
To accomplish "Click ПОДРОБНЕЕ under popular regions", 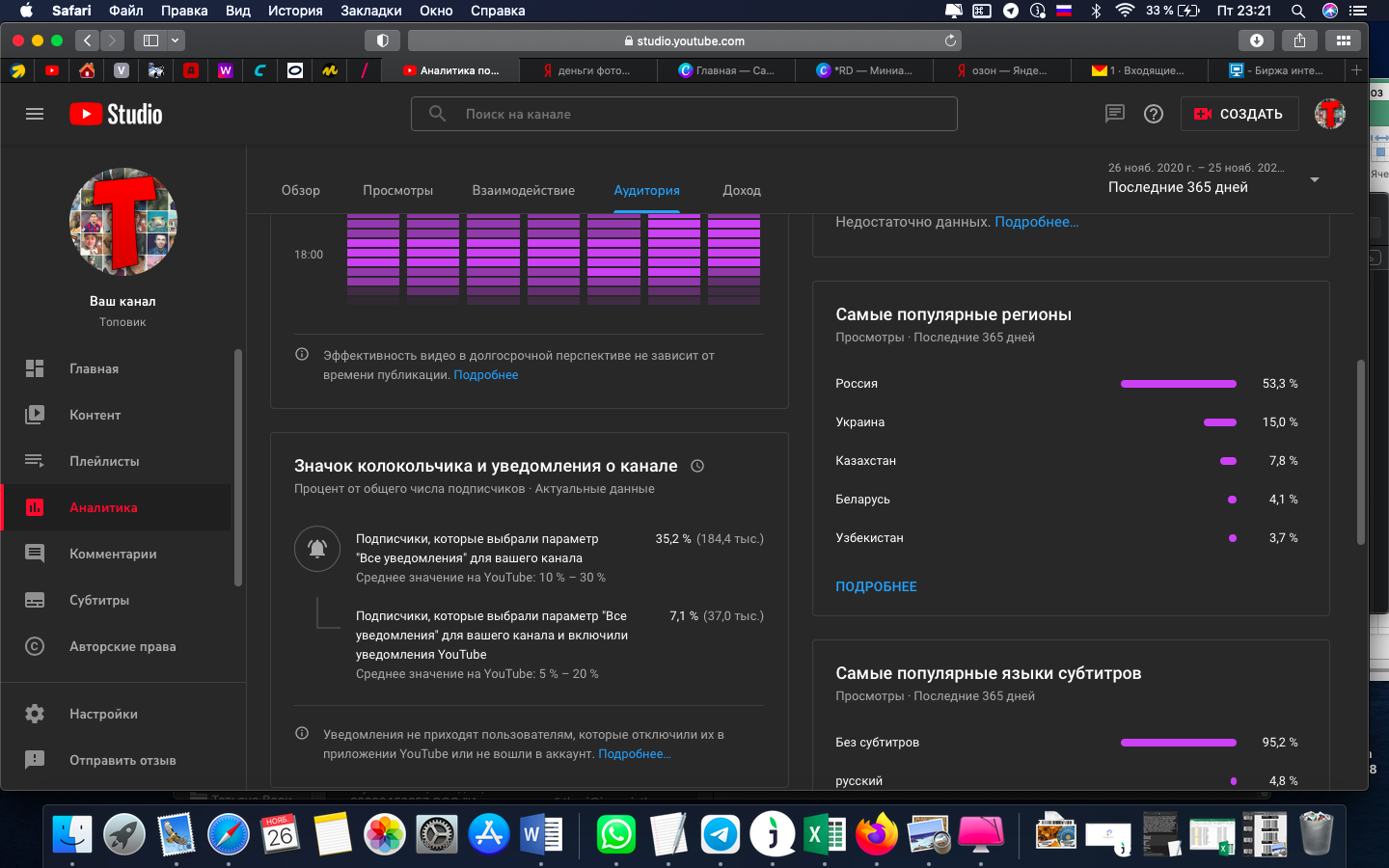I will click(876, 586).
